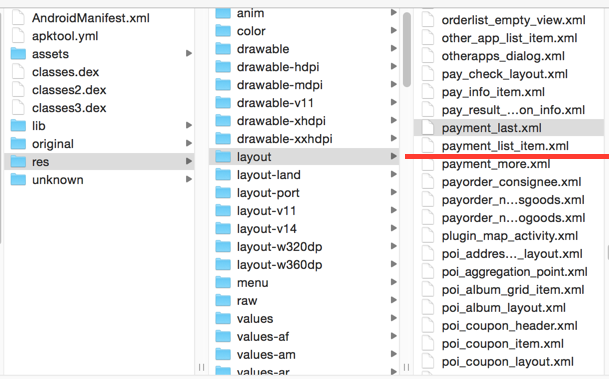Select pay_check_layout.xml file name
The height and width of the screenshot is (379, 609).
click(505, 74)
